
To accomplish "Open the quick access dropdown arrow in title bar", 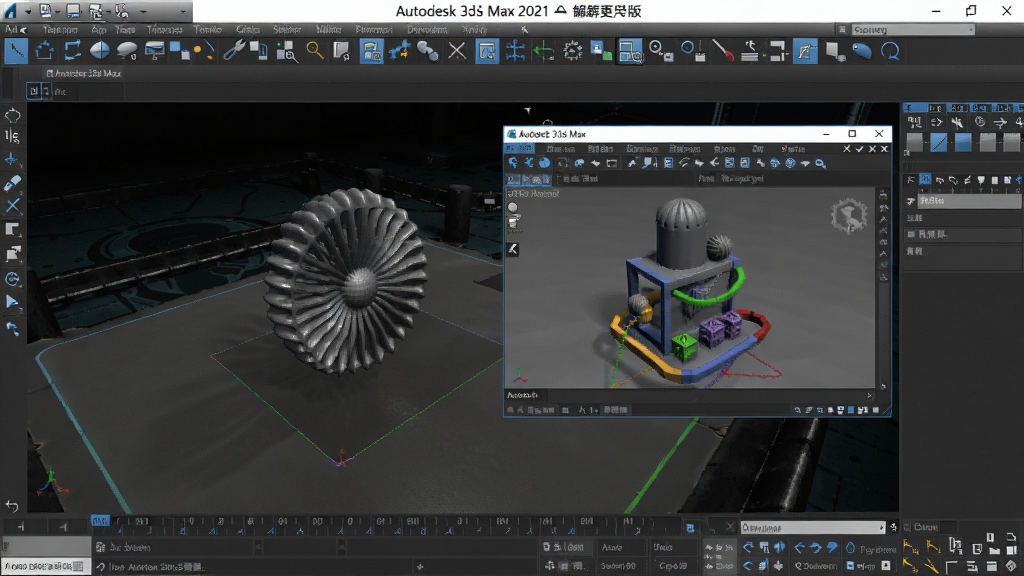I will click(183, 11).
